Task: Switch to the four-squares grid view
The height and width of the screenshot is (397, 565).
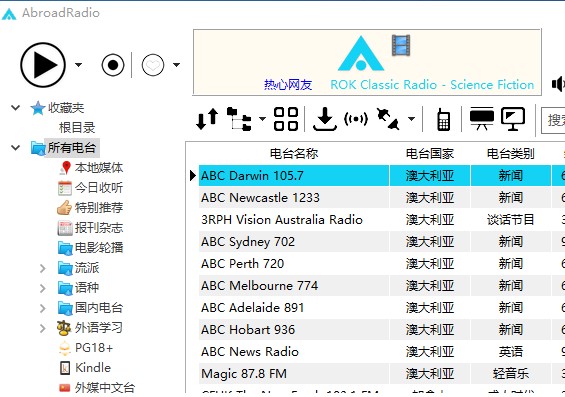Action: coord(286,119)
